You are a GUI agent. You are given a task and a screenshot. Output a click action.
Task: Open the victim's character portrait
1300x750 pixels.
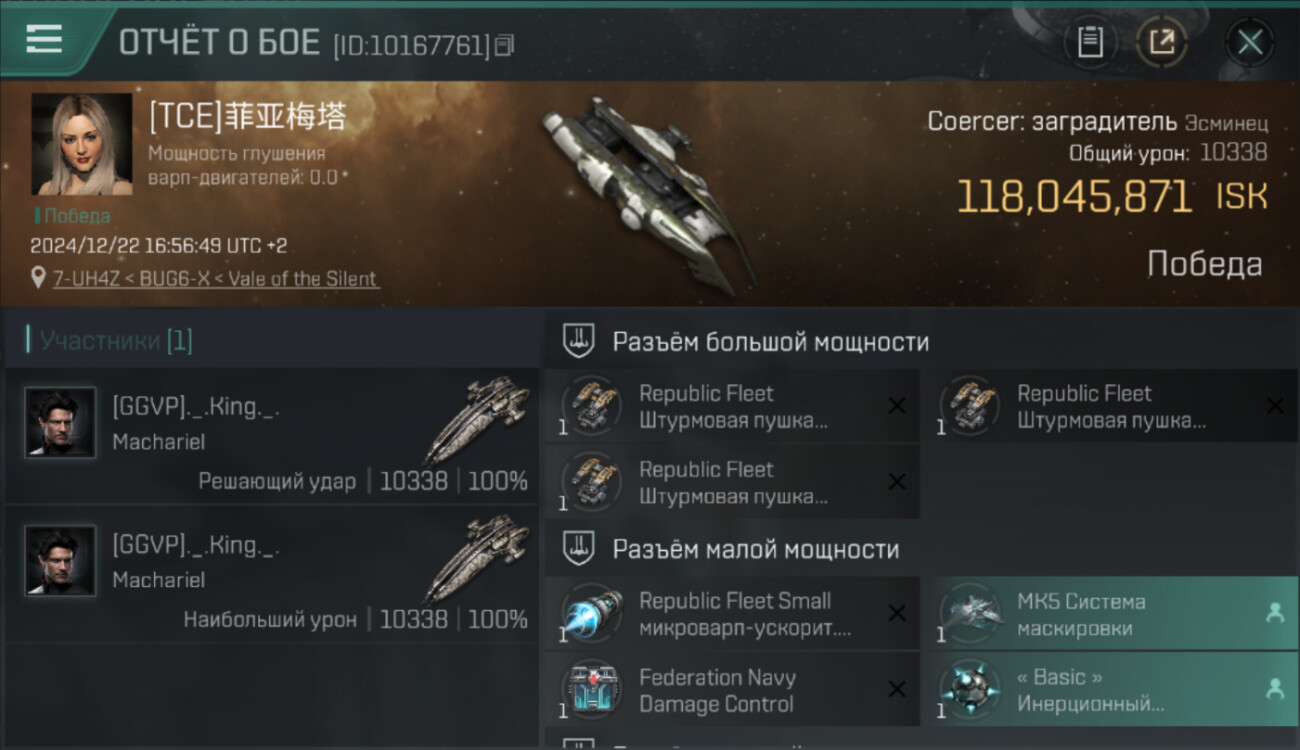pos(82,144)
